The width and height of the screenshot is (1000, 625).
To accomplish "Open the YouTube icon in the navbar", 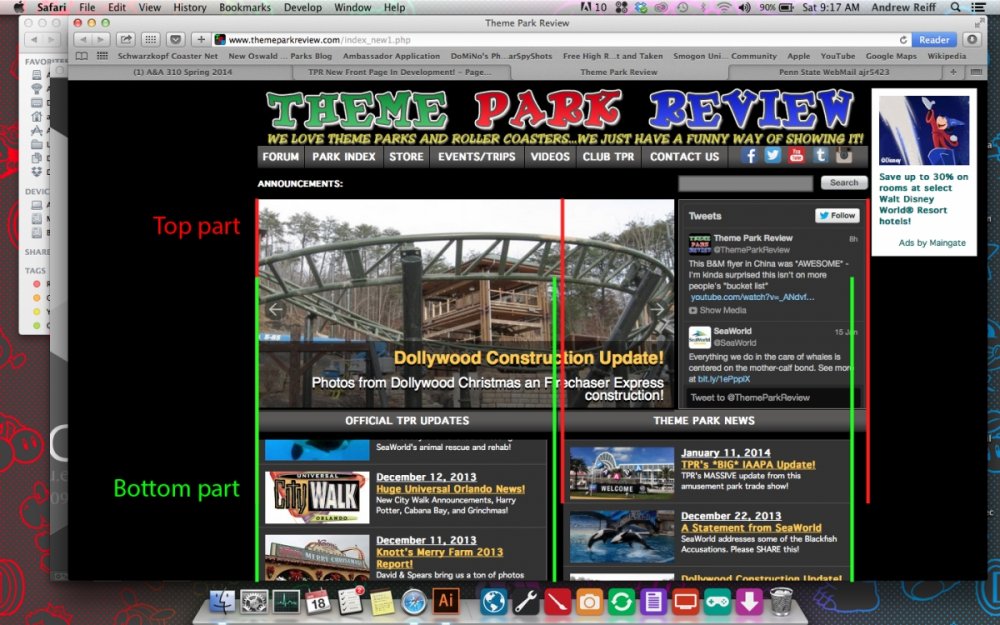I will [x=796, y=155].
